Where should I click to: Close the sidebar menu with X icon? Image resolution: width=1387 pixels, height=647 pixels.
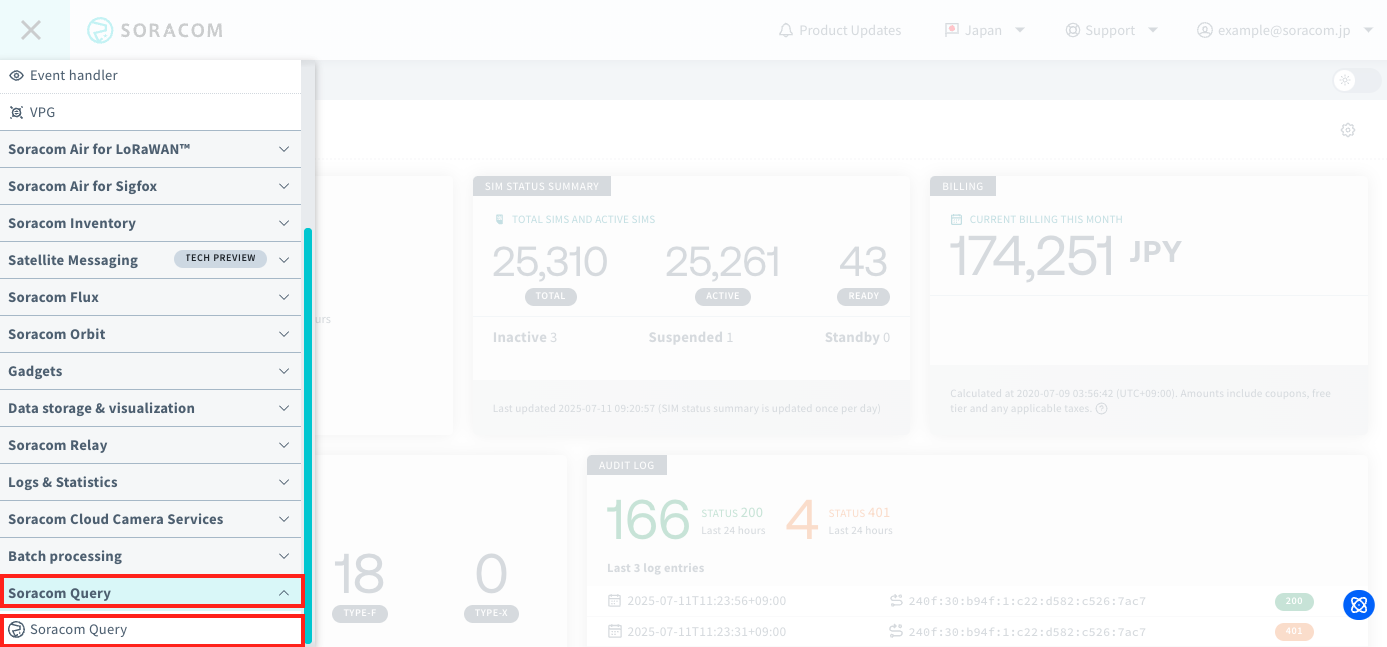[x=31, y=30]
